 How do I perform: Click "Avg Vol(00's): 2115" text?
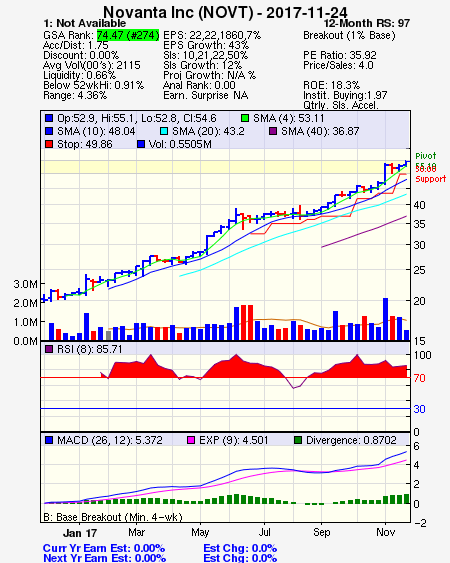(x=92, y=65)
